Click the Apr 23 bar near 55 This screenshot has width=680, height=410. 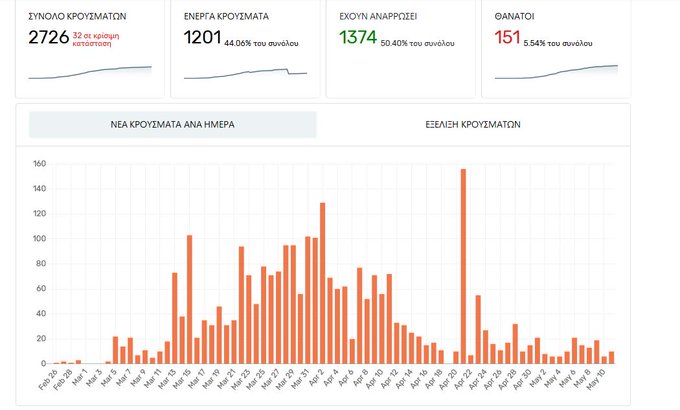pos(478,329)
